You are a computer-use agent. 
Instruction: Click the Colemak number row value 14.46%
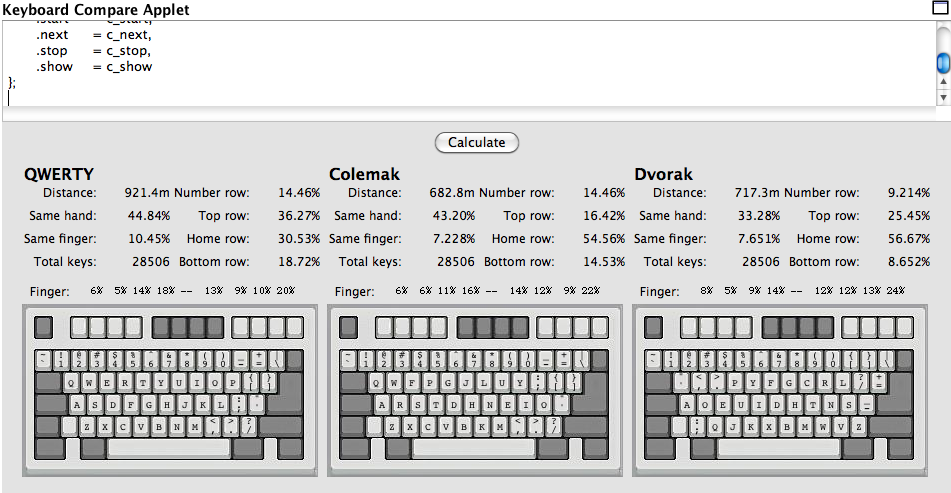pyautogui.click(x=604, y=193)
